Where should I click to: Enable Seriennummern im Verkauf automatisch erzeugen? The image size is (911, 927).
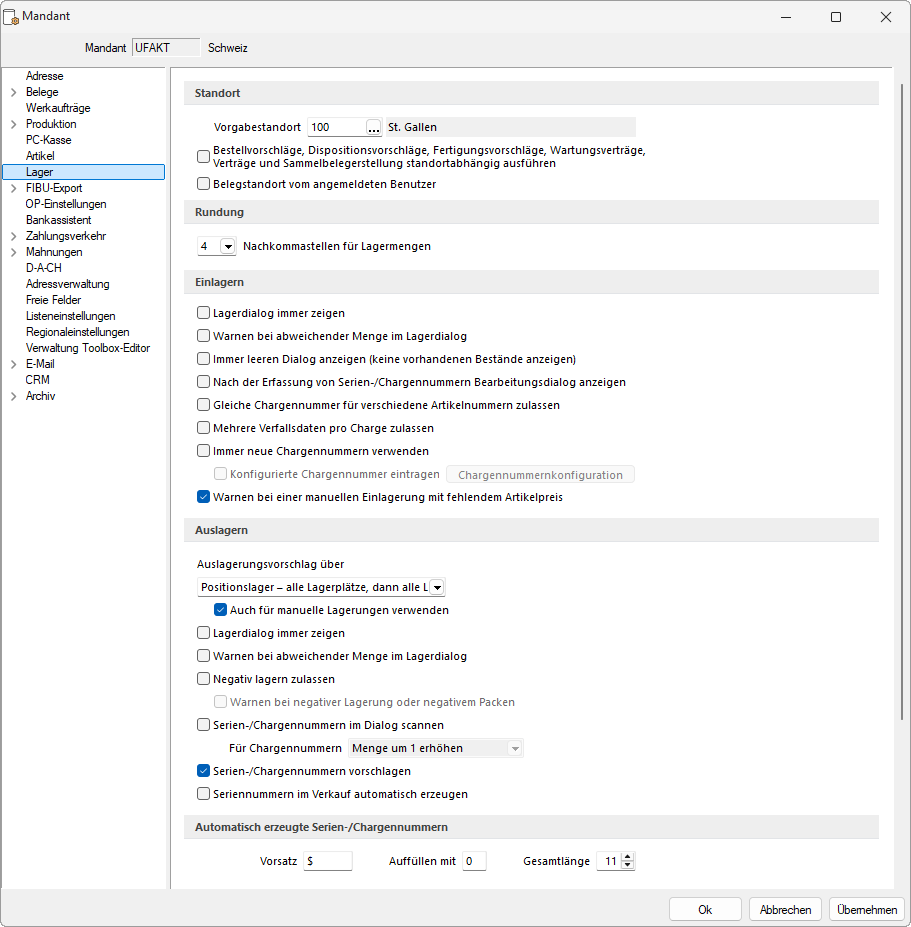click(203, 795)
